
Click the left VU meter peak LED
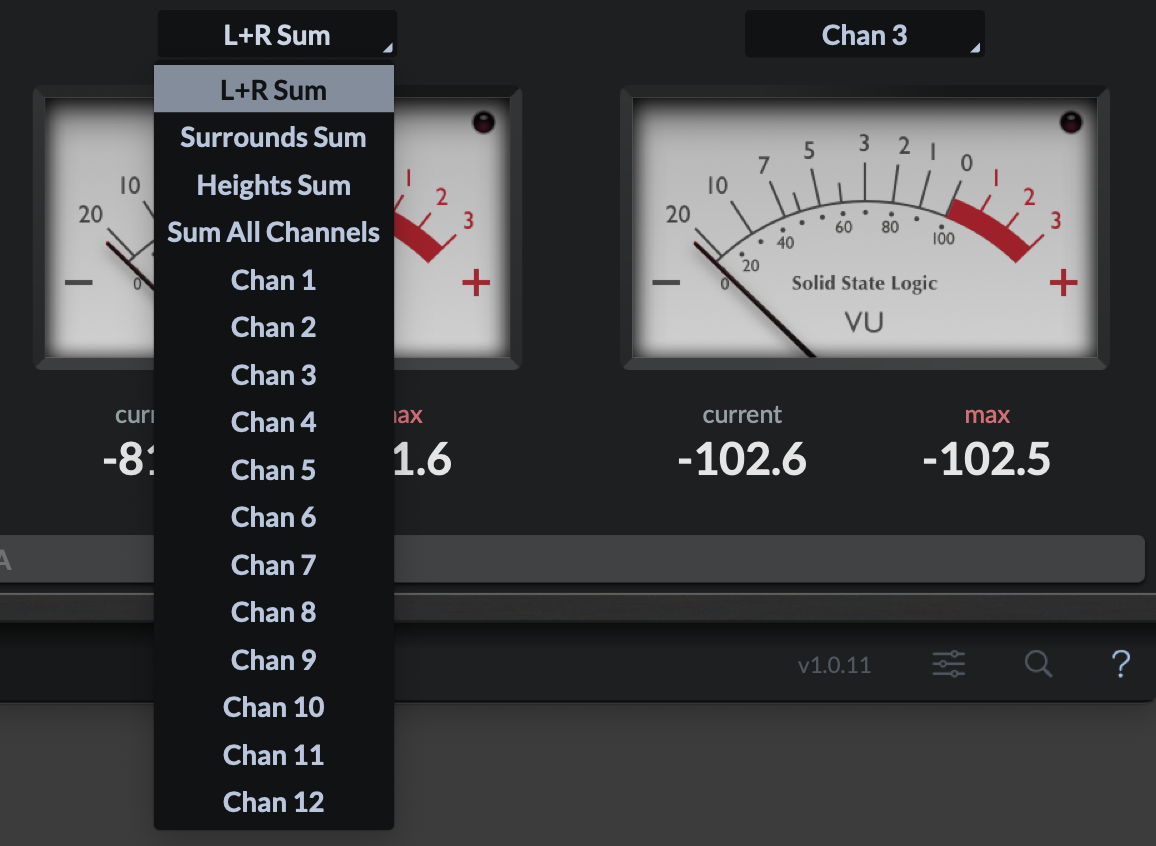click(483, 123)
